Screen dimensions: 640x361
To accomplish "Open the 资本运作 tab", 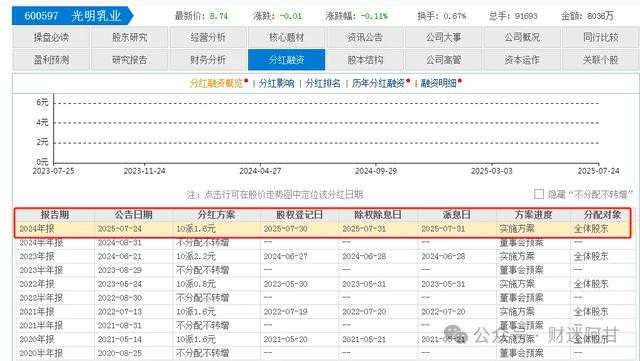I will (x=522, y=60).
